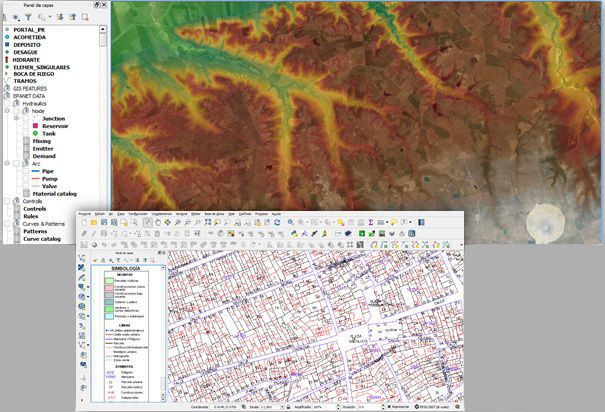Click the layers panel filter icon
Viewport: 605px width, 412px height.
[x=27, y=17]
